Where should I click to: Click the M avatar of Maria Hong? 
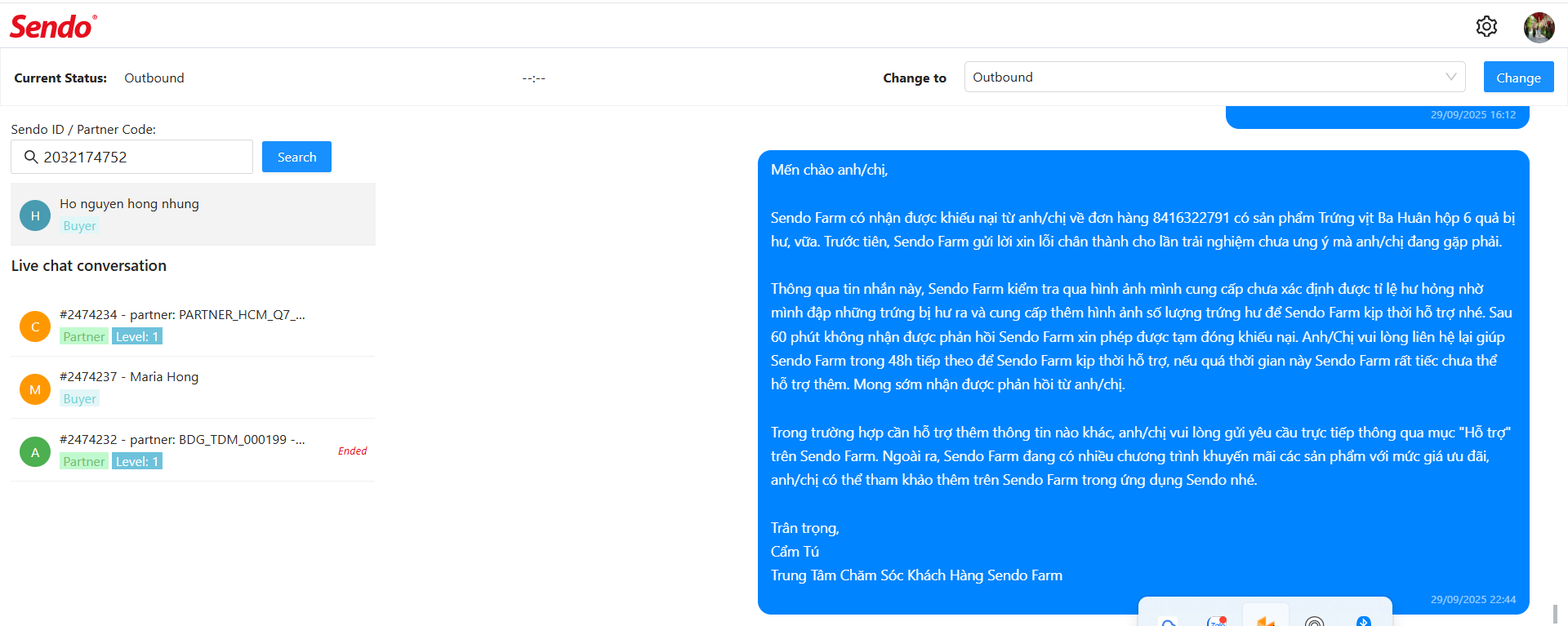(x=35, y=389)
